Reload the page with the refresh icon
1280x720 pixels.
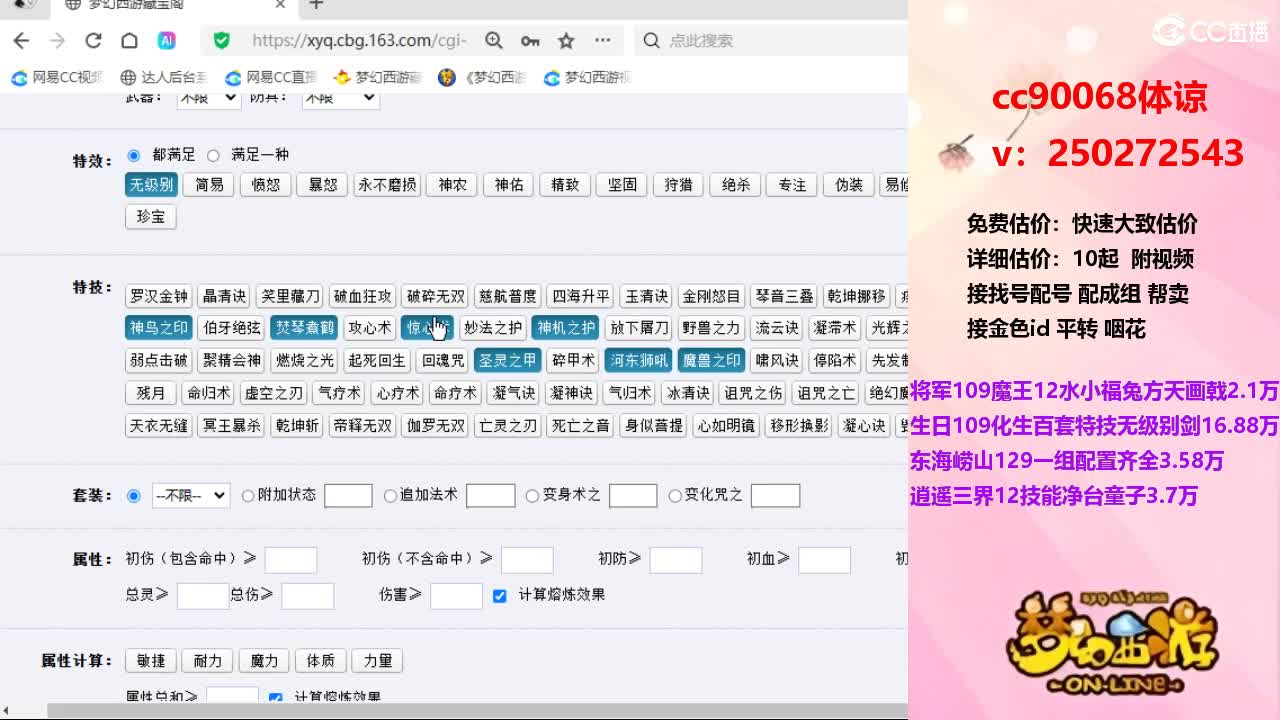(93, 40)
